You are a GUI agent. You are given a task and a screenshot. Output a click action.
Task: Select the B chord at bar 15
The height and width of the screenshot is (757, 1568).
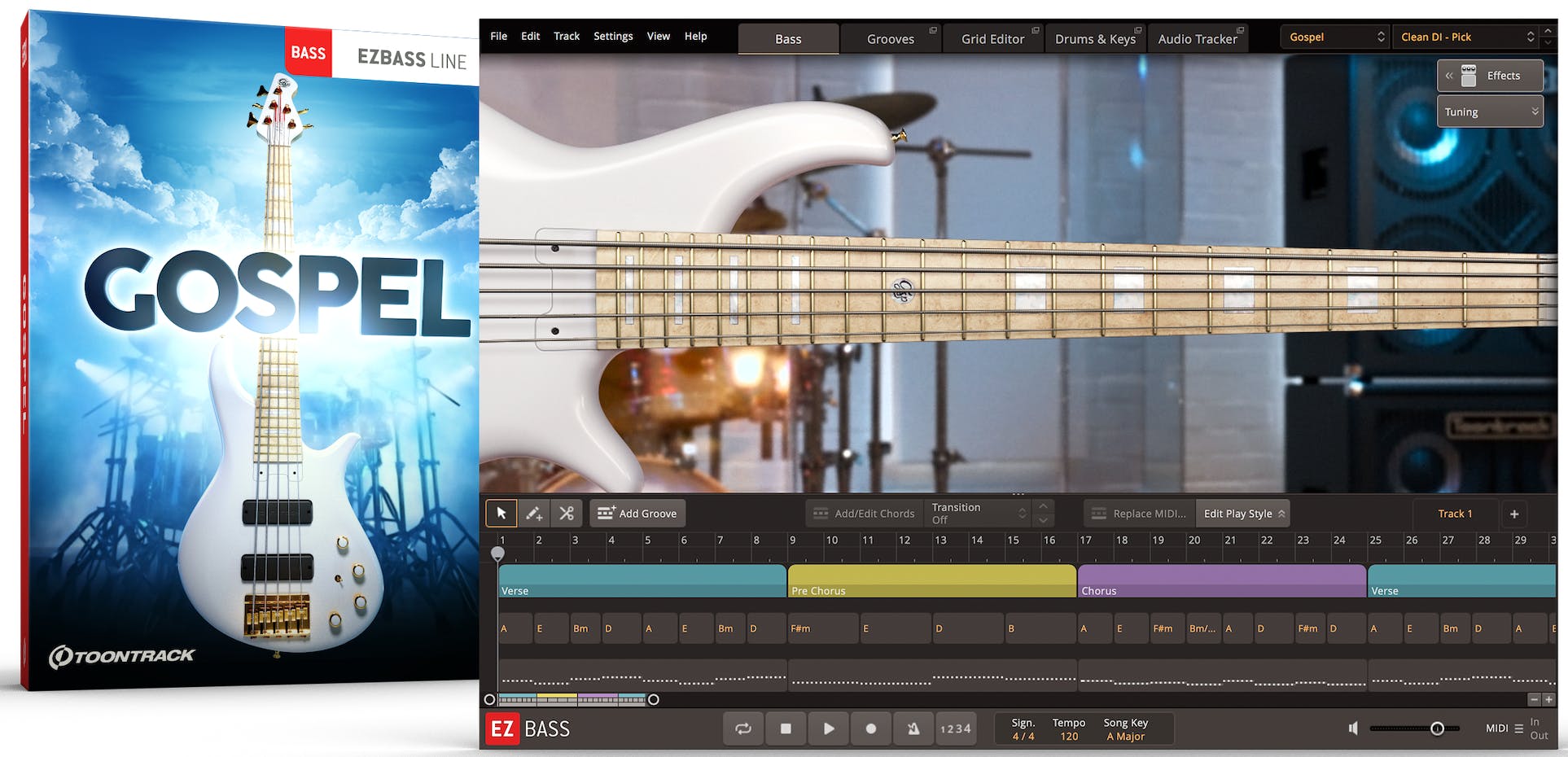(x=1040, y=628)
